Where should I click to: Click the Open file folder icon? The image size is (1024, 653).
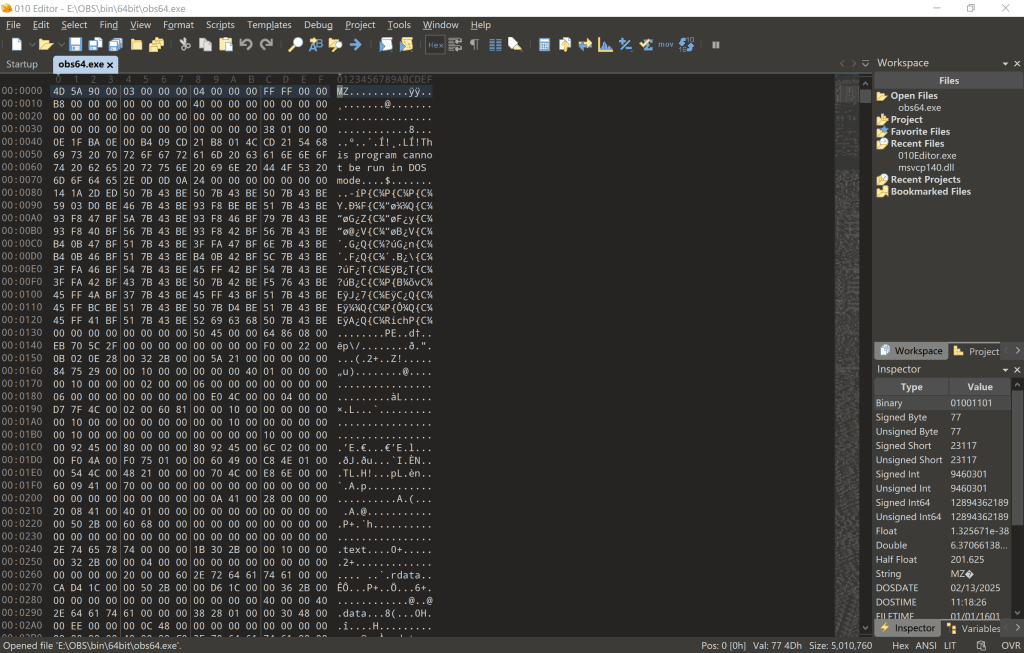45,44
